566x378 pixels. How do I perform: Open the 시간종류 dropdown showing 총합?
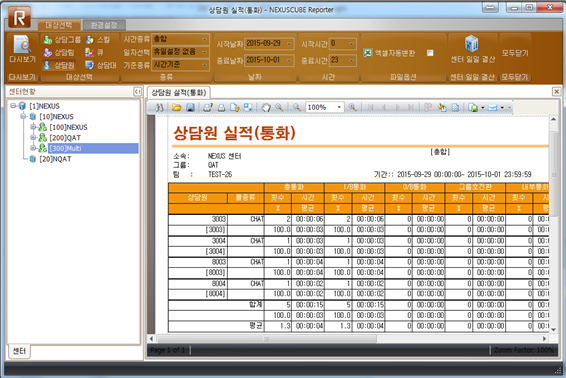coord(180,39)
